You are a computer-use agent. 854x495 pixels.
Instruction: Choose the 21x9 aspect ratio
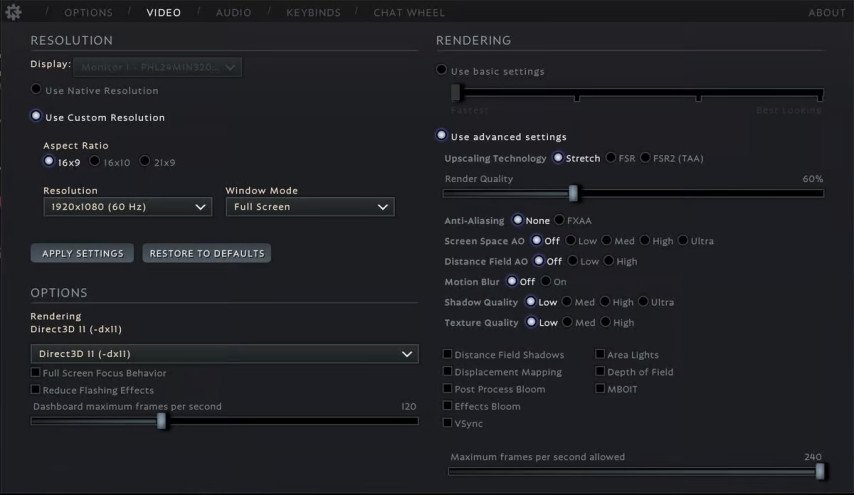click(x=145, y=161)
